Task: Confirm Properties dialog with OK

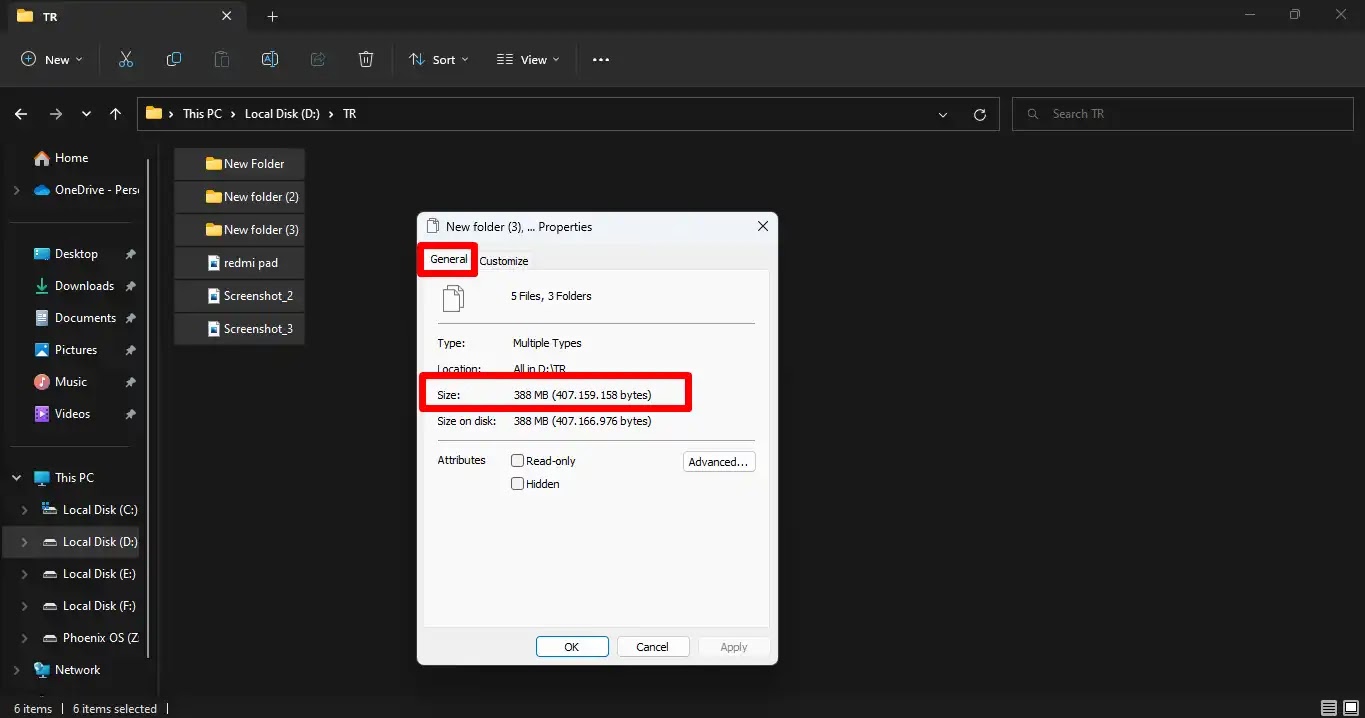Action: (572, 647)
